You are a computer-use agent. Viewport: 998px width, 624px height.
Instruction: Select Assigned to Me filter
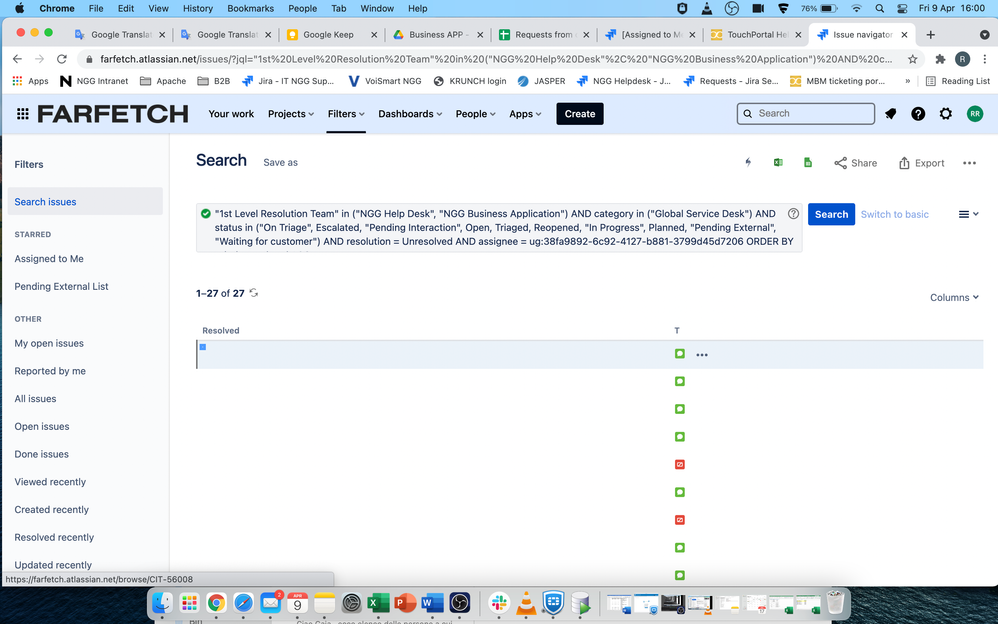coord(49,259)
